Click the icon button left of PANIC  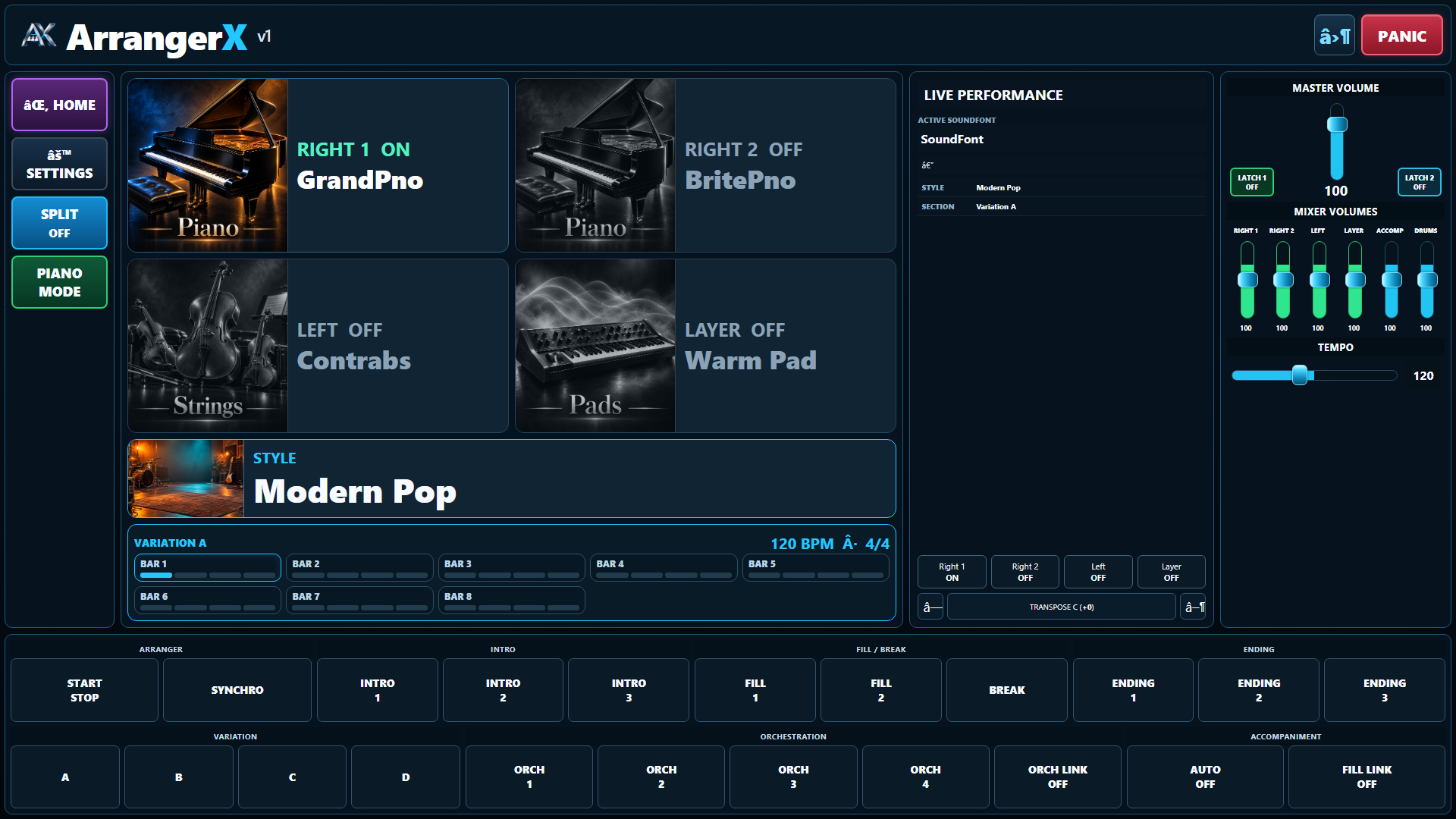1334,36
